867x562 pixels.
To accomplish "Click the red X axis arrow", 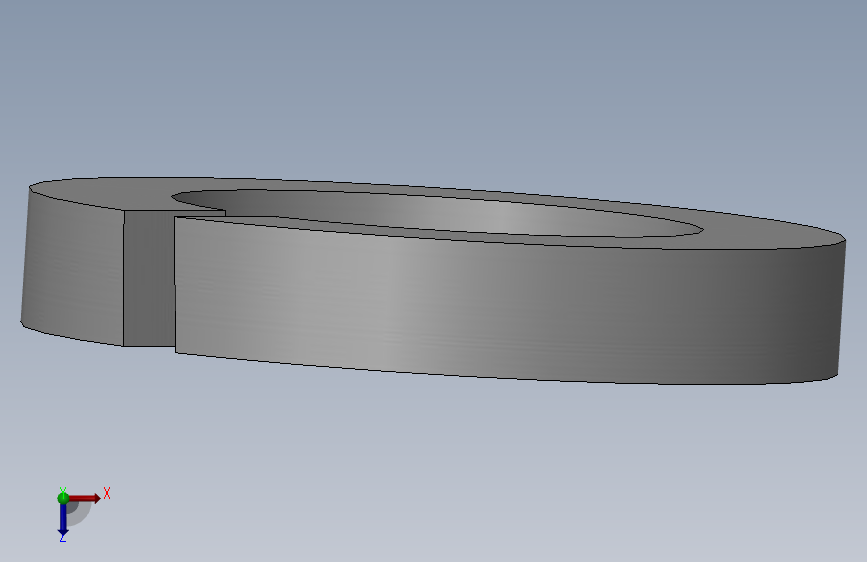I will pyautogui.click(x=84, y=498).
